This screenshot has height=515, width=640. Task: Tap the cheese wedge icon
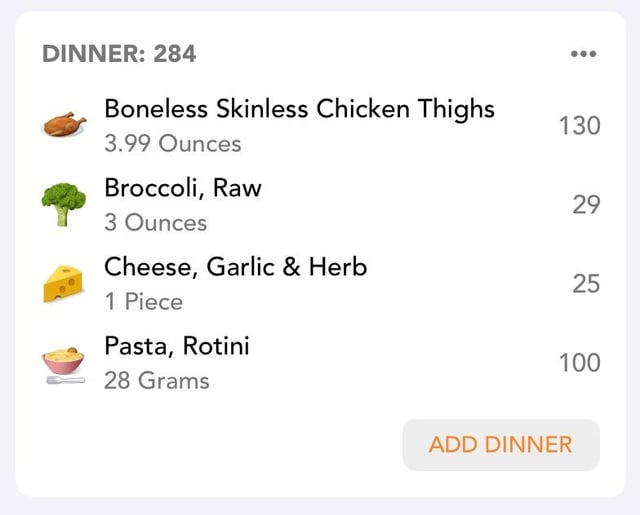tap(63, 284)
